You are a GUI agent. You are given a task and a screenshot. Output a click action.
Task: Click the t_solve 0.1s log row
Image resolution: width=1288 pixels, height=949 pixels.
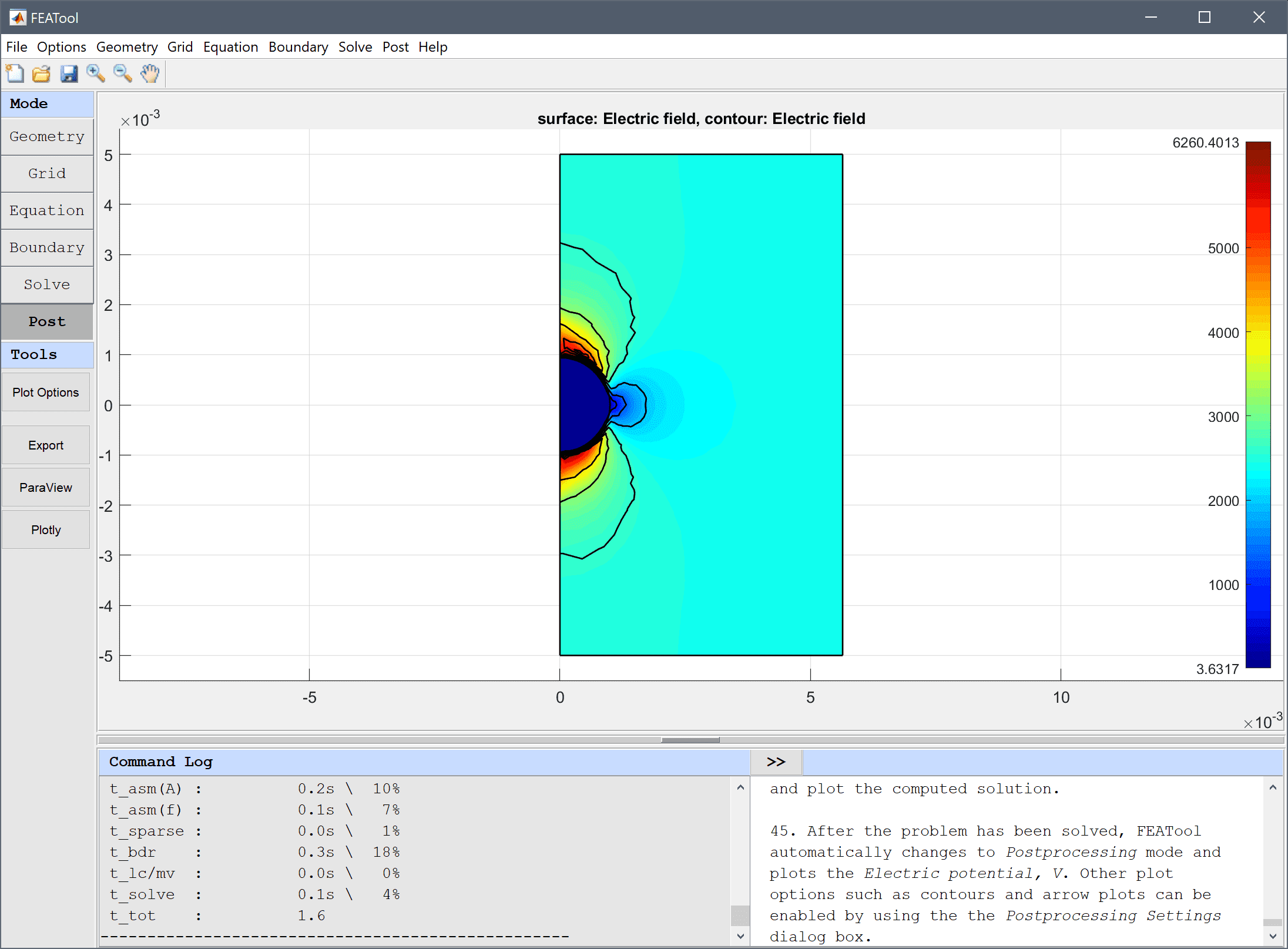[254, 894]
